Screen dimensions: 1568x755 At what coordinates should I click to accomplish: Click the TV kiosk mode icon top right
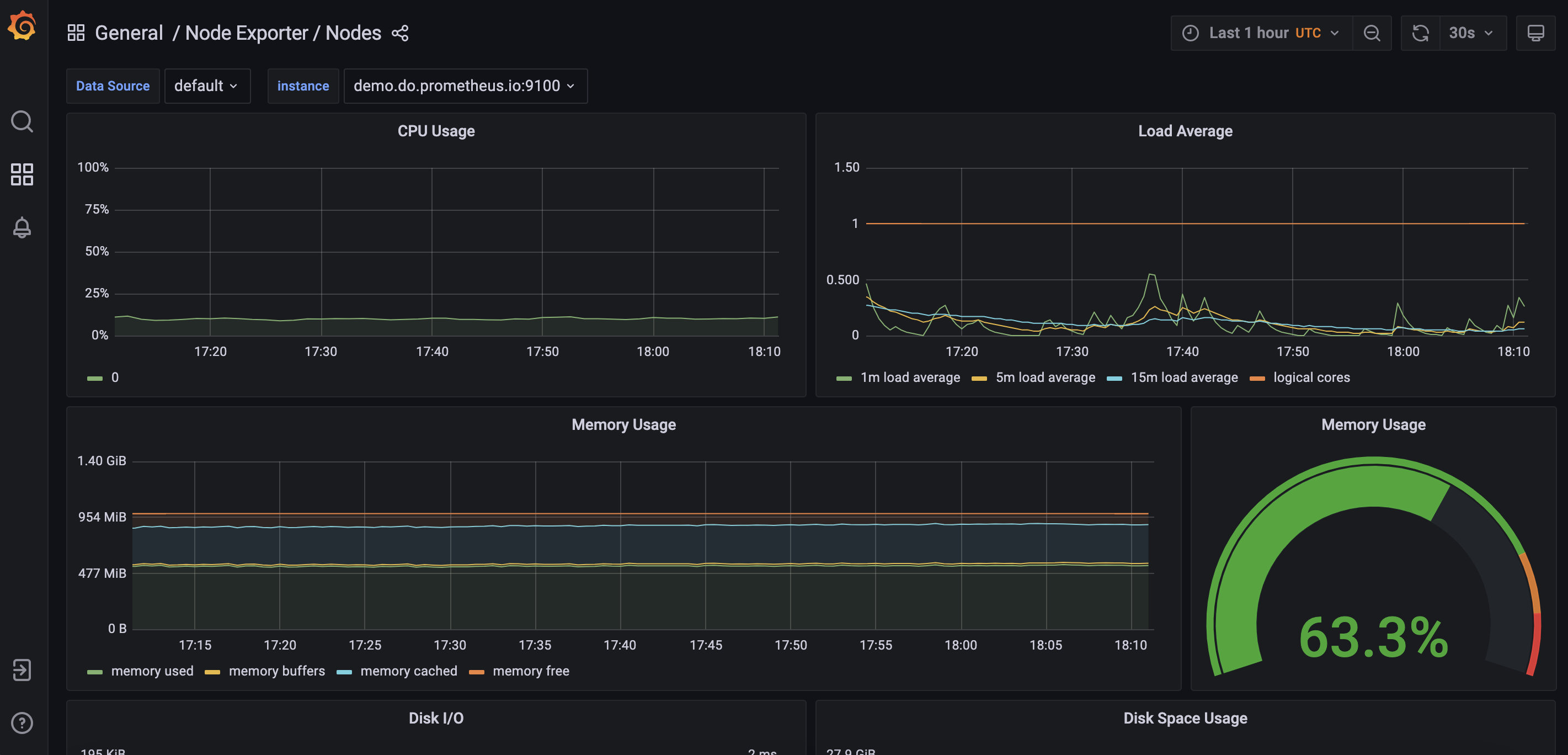tap(1536, 32)
